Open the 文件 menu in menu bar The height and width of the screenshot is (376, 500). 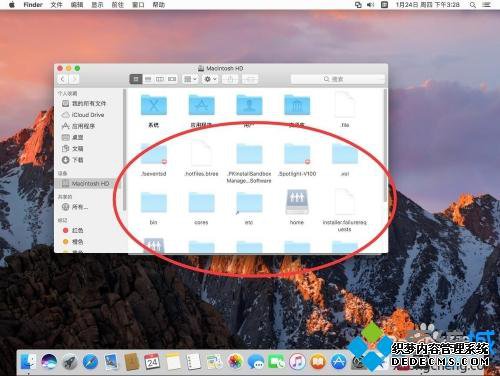[x=56, y=5]
